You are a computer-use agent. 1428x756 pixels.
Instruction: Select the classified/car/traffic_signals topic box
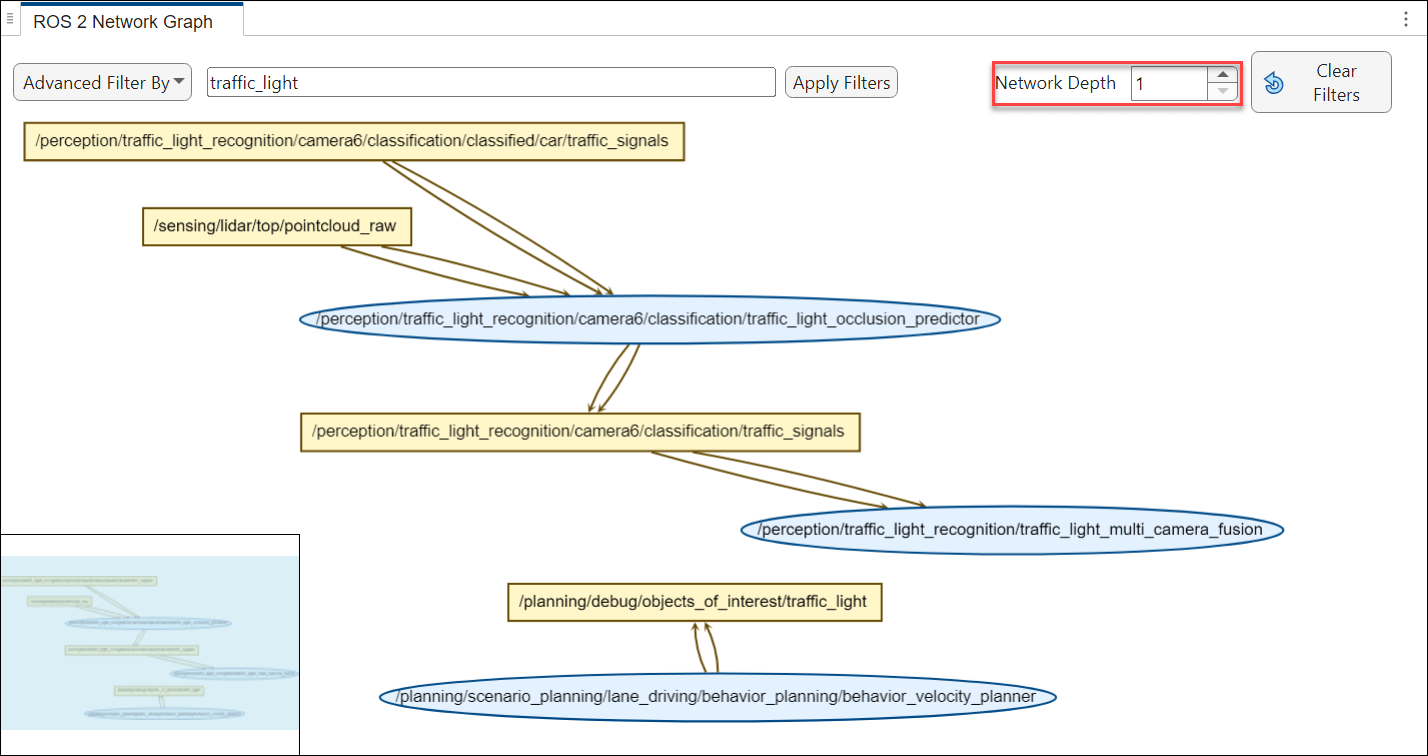pos(354,141)
